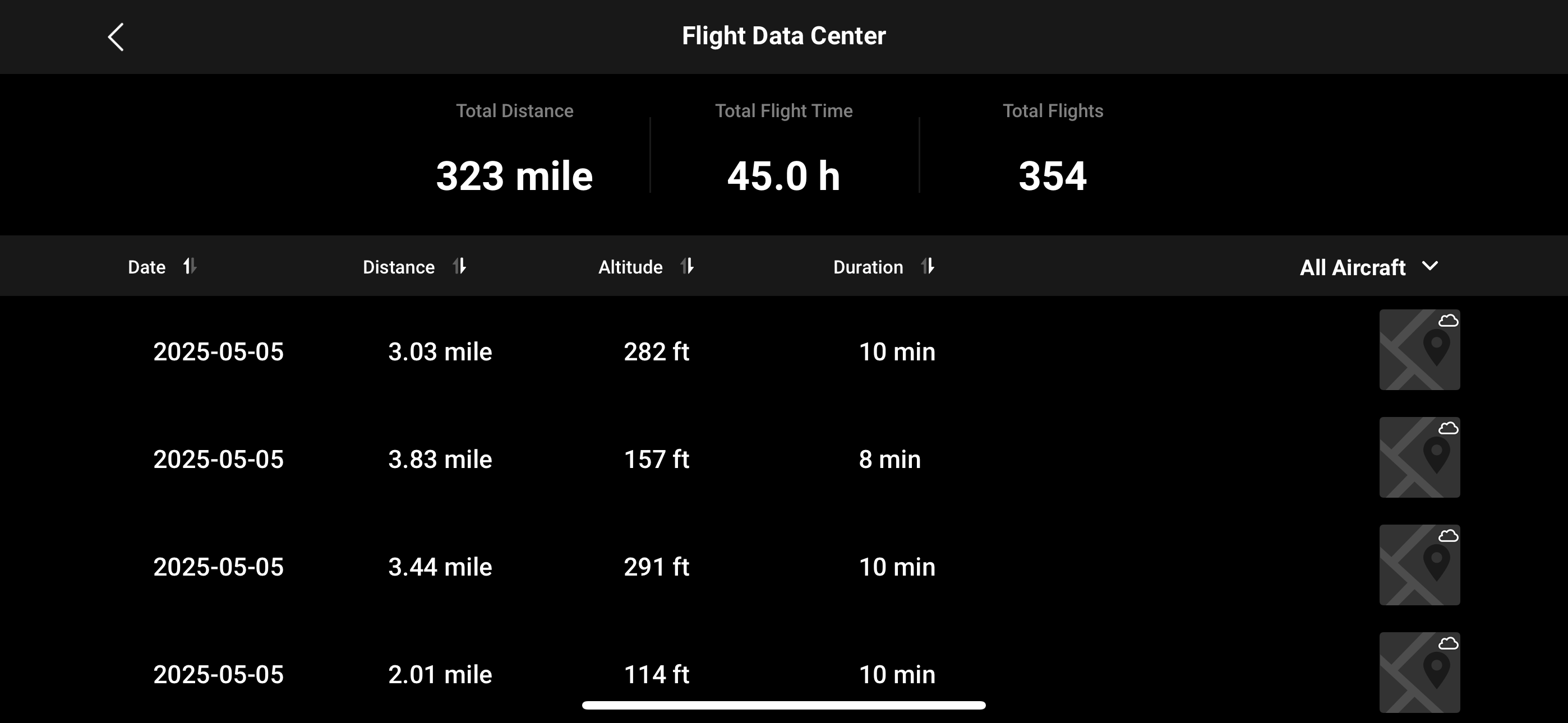
Task: Sort flights by Altitude arrows icon
Action: click(x=687, y=266)
